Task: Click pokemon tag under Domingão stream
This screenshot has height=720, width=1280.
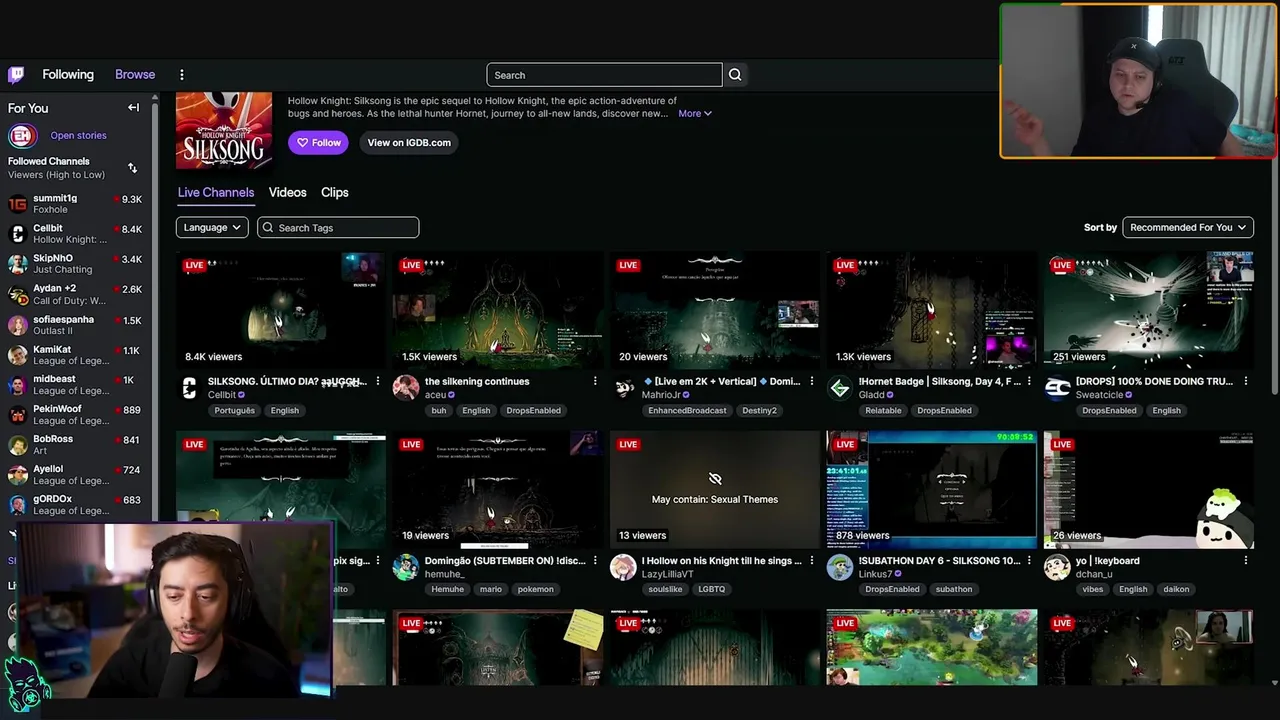Action: point(535,590)
